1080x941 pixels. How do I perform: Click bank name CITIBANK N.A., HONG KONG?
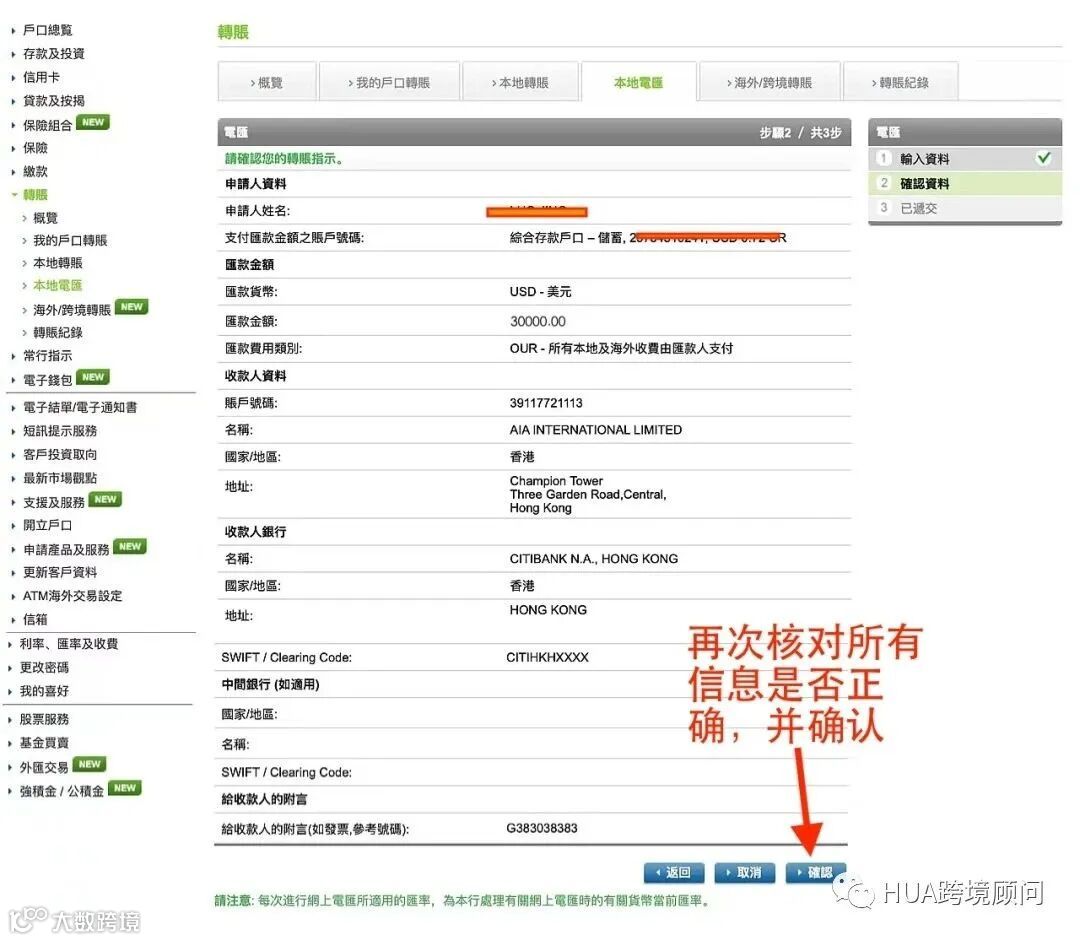tap(594, 559)
